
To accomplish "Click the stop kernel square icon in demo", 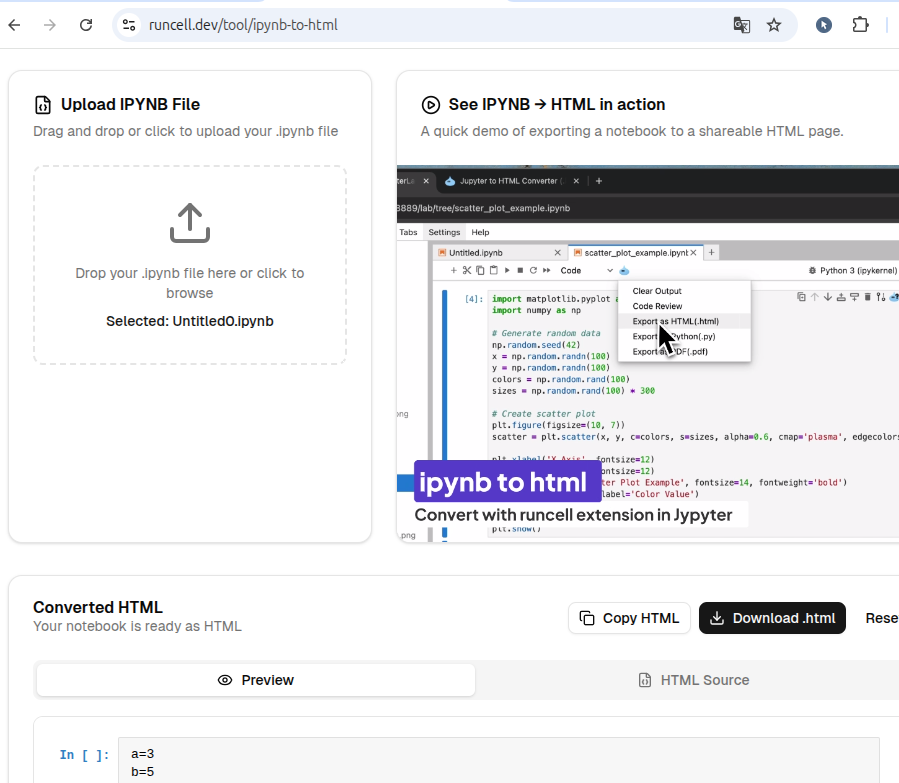I will click(520, 271).
